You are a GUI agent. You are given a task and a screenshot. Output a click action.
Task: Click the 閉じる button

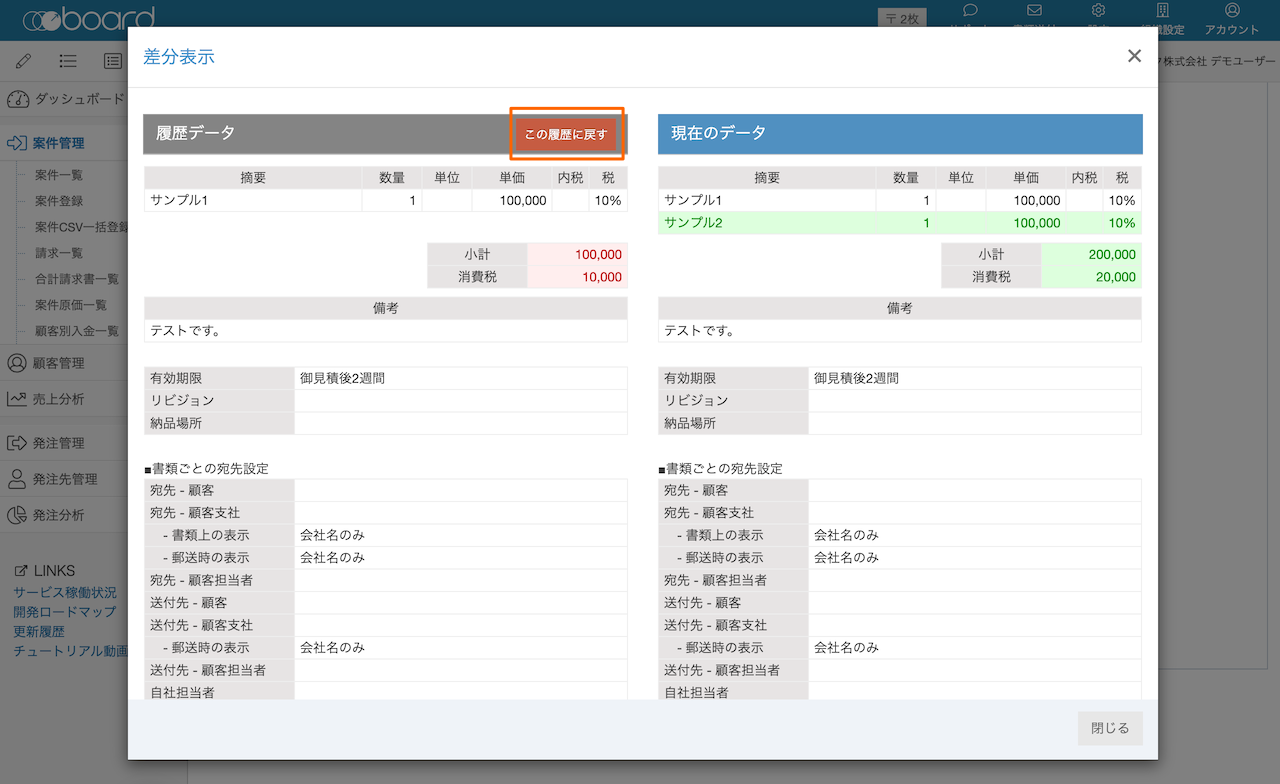(x=1110, y=728)
